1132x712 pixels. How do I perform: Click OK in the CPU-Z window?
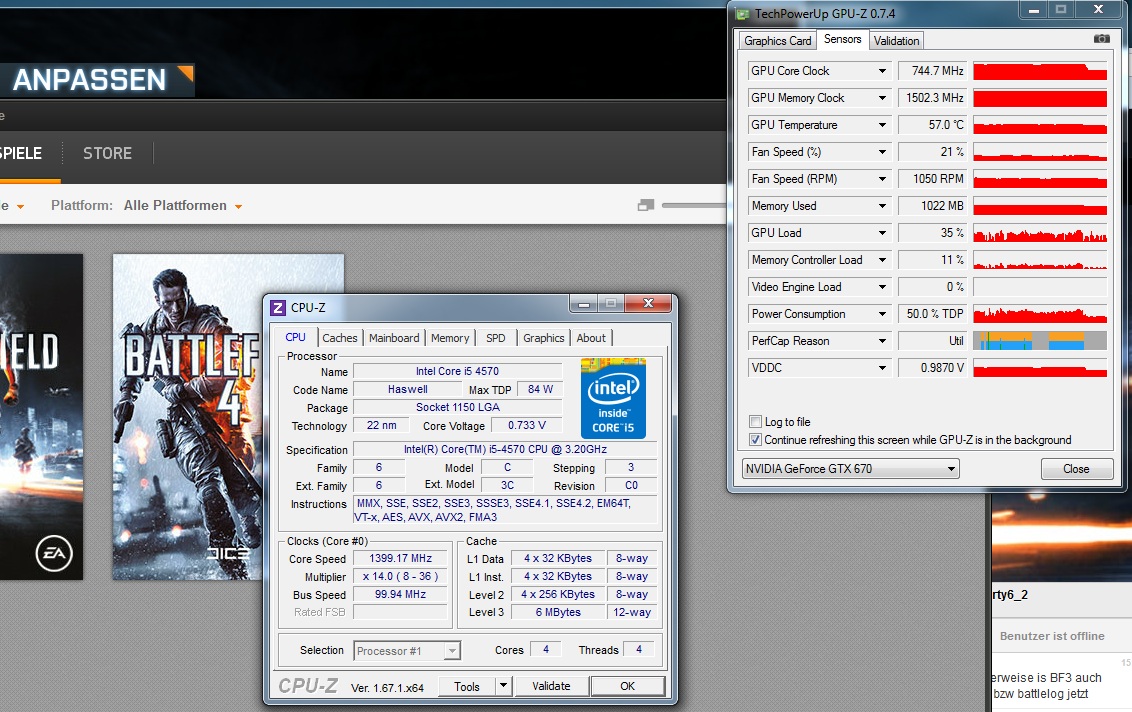pos(627,686)
